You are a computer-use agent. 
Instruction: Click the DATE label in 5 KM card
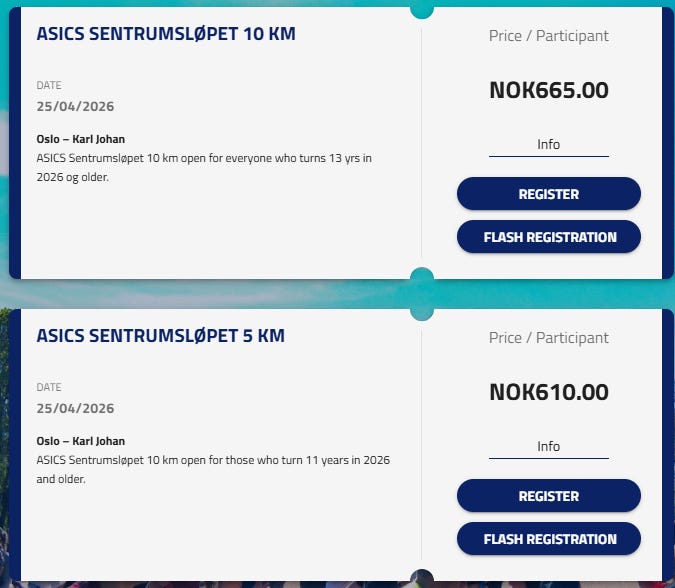(x=49, y=388)
